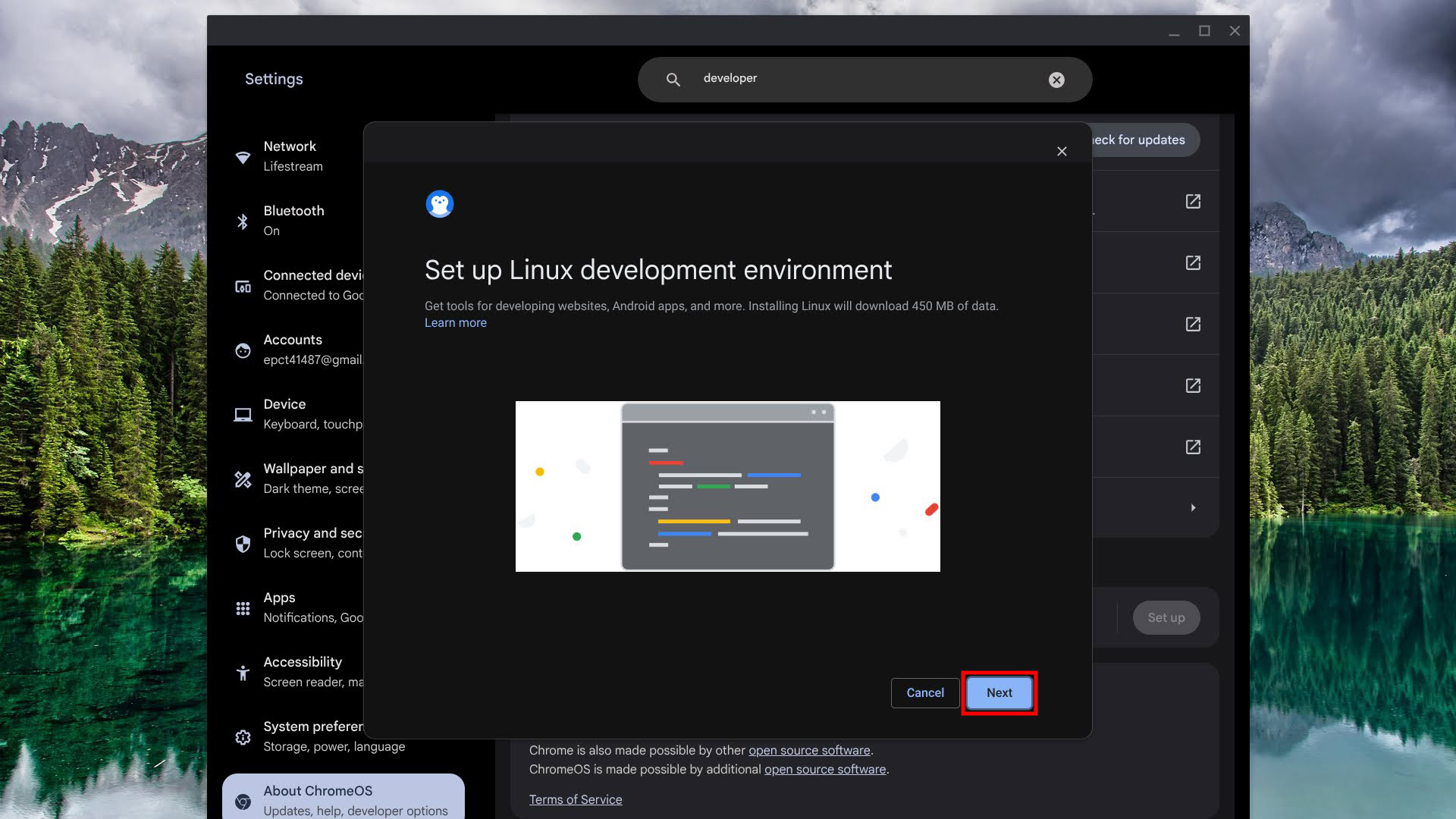The image size is (1456, 819).
Task: Click the Next button in Linux dialog
Action: pyautogui.click(x=999, y=692)
